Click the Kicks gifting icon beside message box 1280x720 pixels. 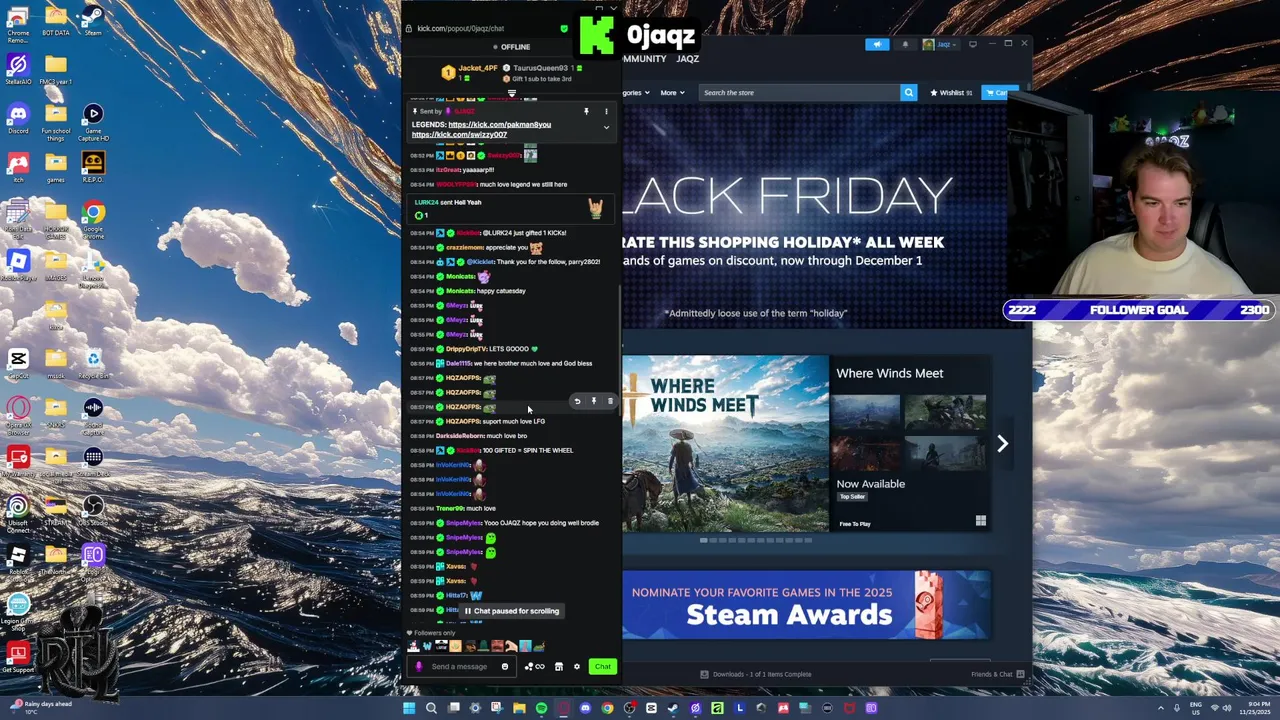(534, 667)
